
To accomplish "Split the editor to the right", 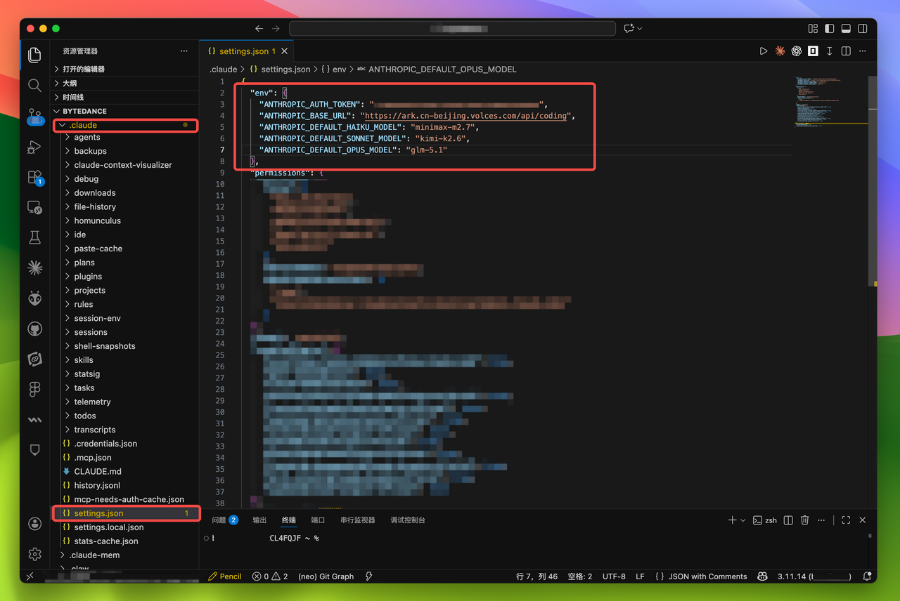I will [846, 51].
